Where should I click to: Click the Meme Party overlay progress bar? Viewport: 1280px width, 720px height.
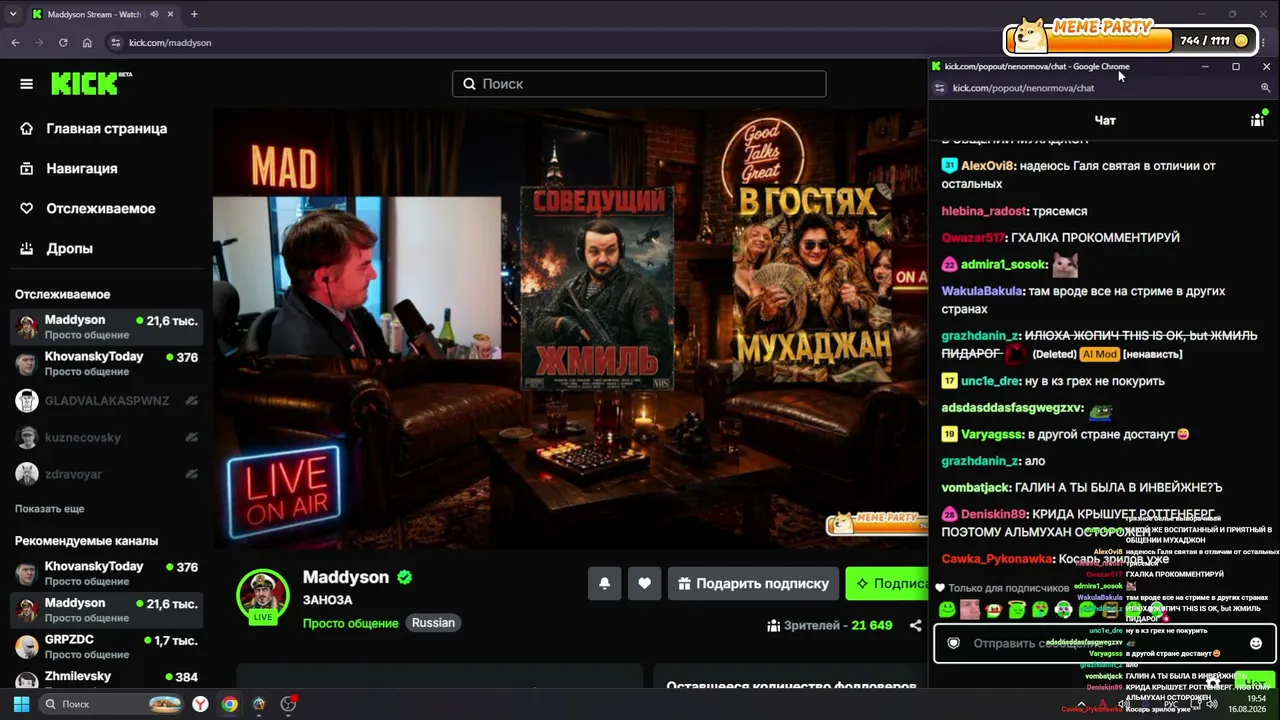click(x=1130, y=41)
